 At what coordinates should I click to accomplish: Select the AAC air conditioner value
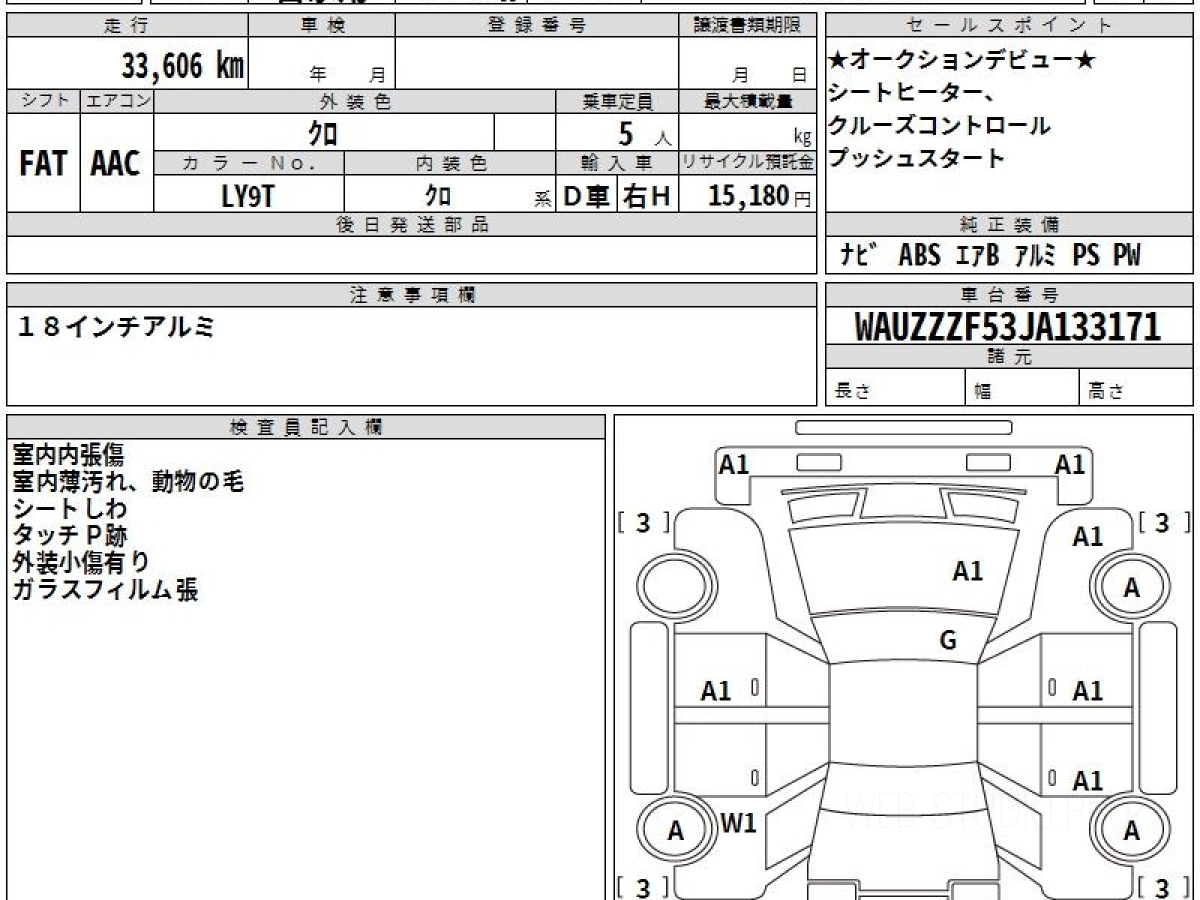[x=116, y=164]
